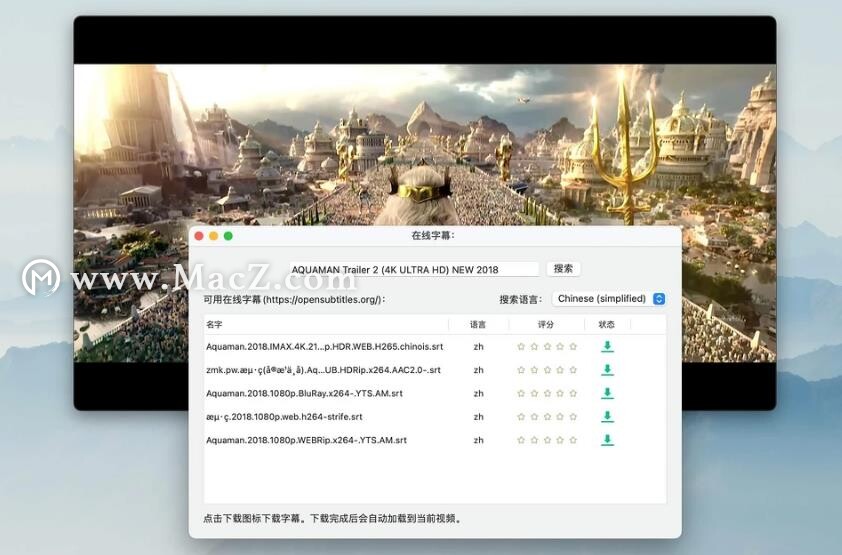
Task: Sort subtitles by 语言 column header
Action: pyautogui.click(x=478, y=325)
